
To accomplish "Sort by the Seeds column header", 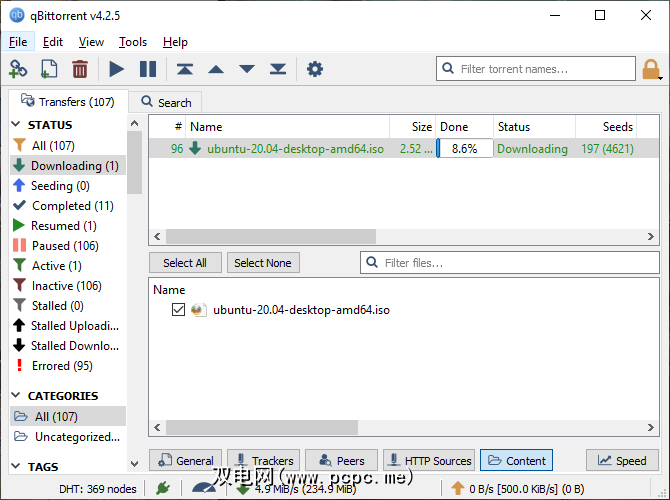I will click(x=606, y=126).
